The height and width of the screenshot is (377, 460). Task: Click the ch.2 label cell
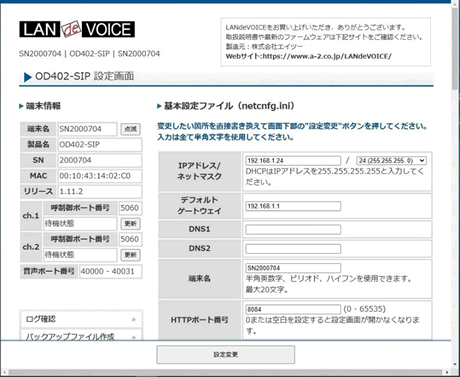pyautogui.click(x=31, y=247)
